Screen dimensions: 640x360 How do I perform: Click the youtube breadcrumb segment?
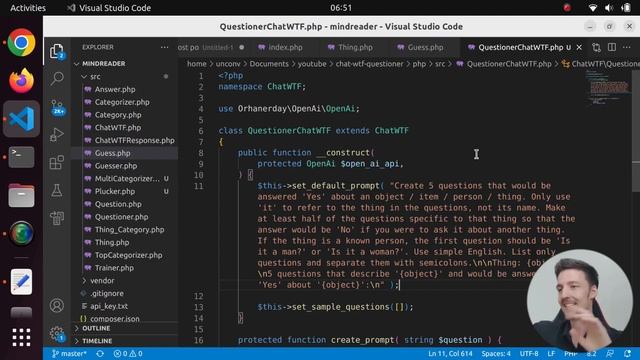(x=312, y=64)
